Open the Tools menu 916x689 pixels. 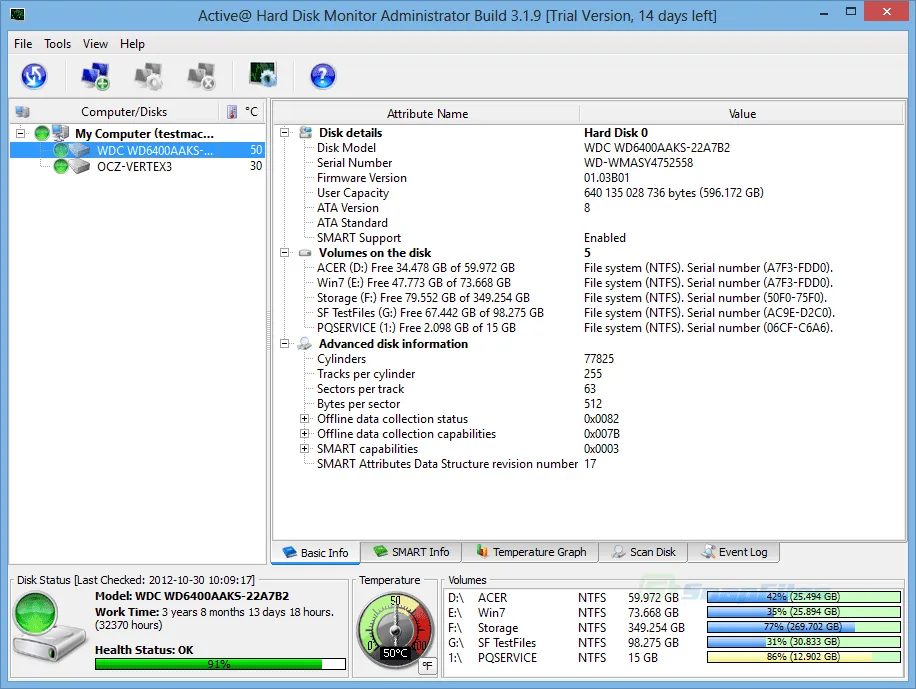pos(57,44)
